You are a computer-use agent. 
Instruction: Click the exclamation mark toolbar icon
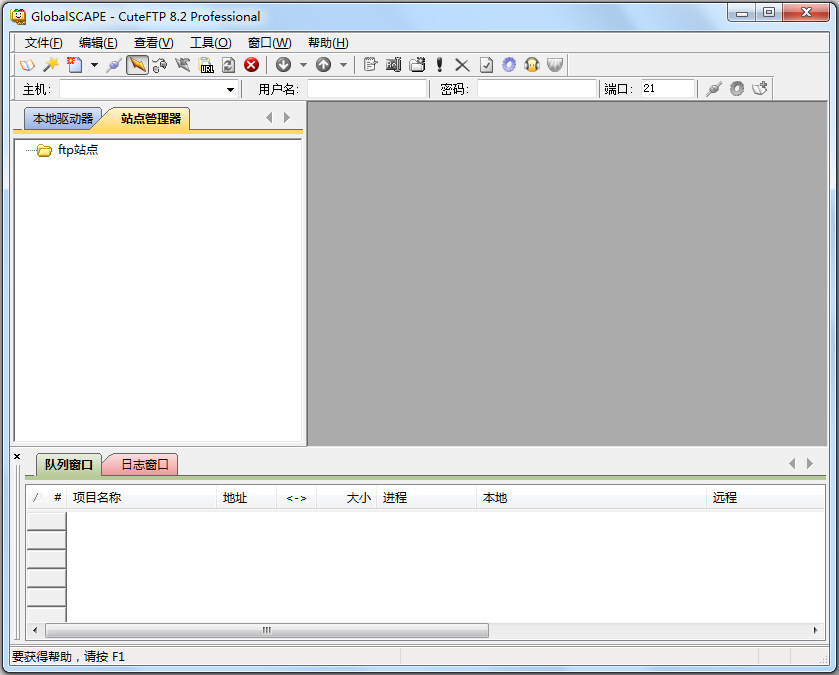pyautogui.click(x=439, y=65)
